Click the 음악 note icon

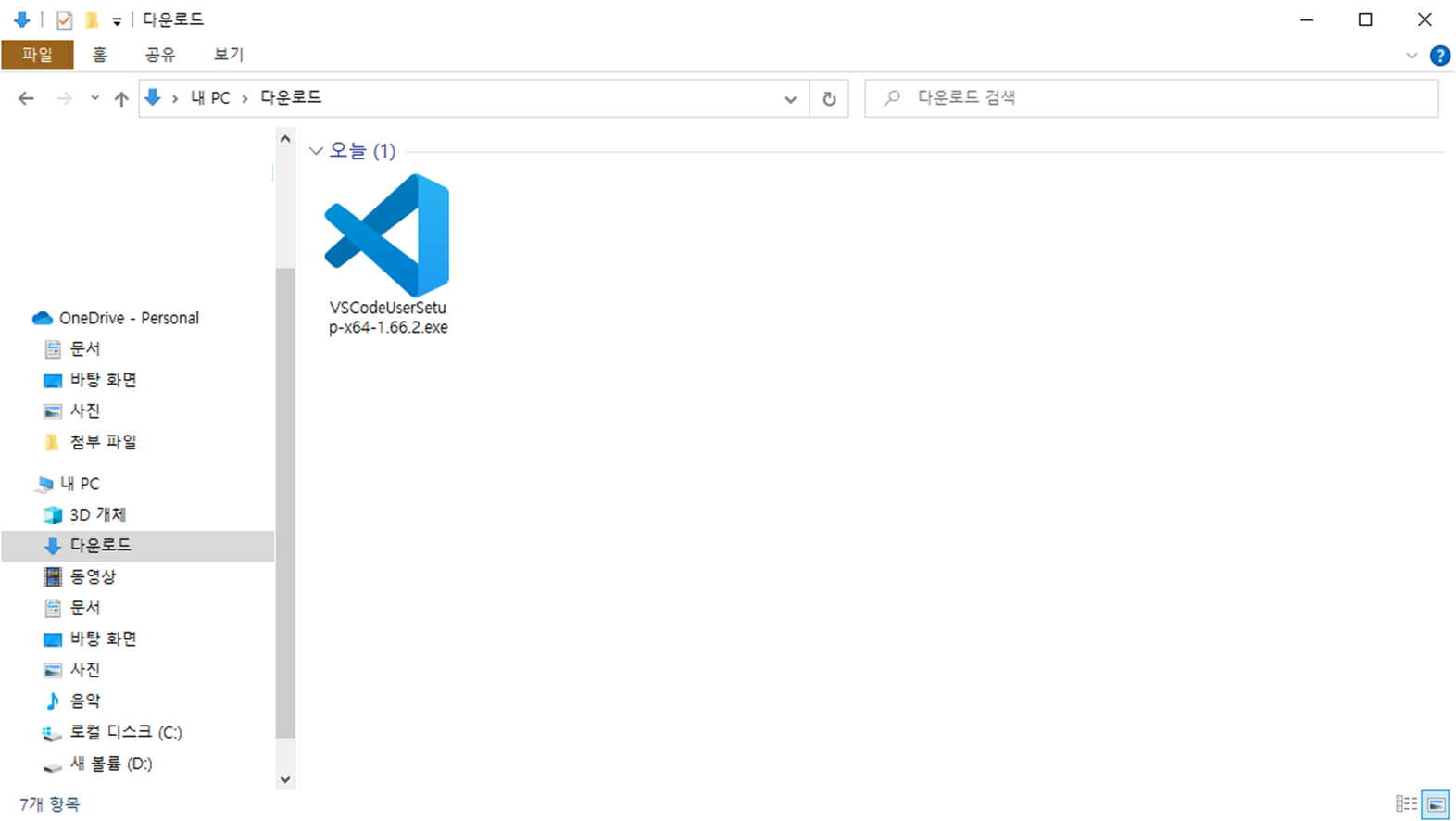pos(53,701)
